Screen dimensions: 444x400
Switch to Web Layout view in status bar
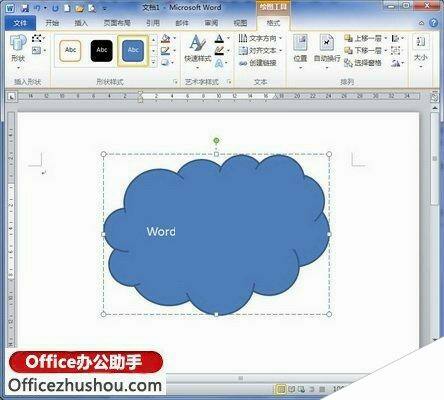[301, 389]
